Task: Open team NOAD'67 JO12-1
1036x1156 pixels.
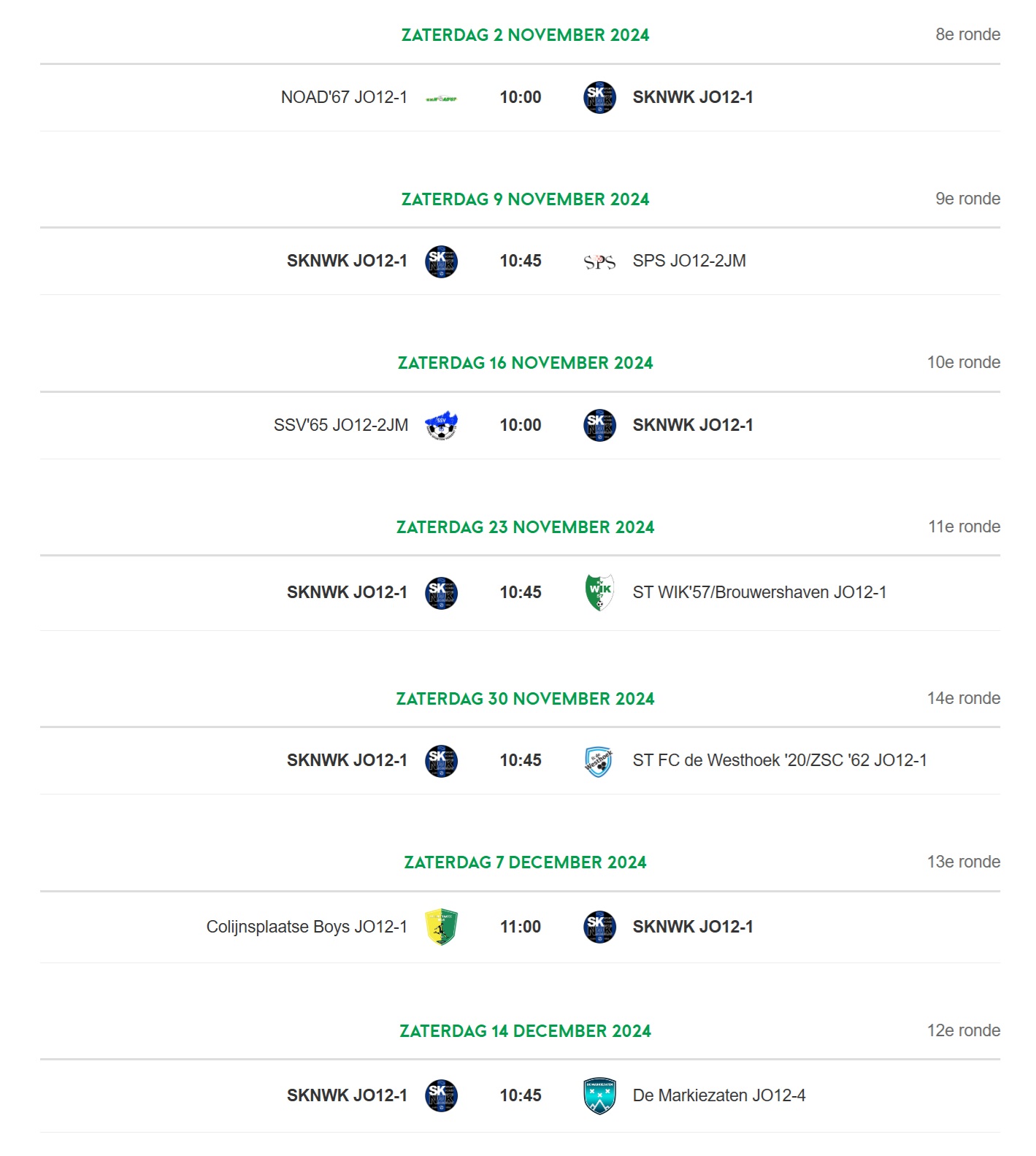Action: click(344, 97)
